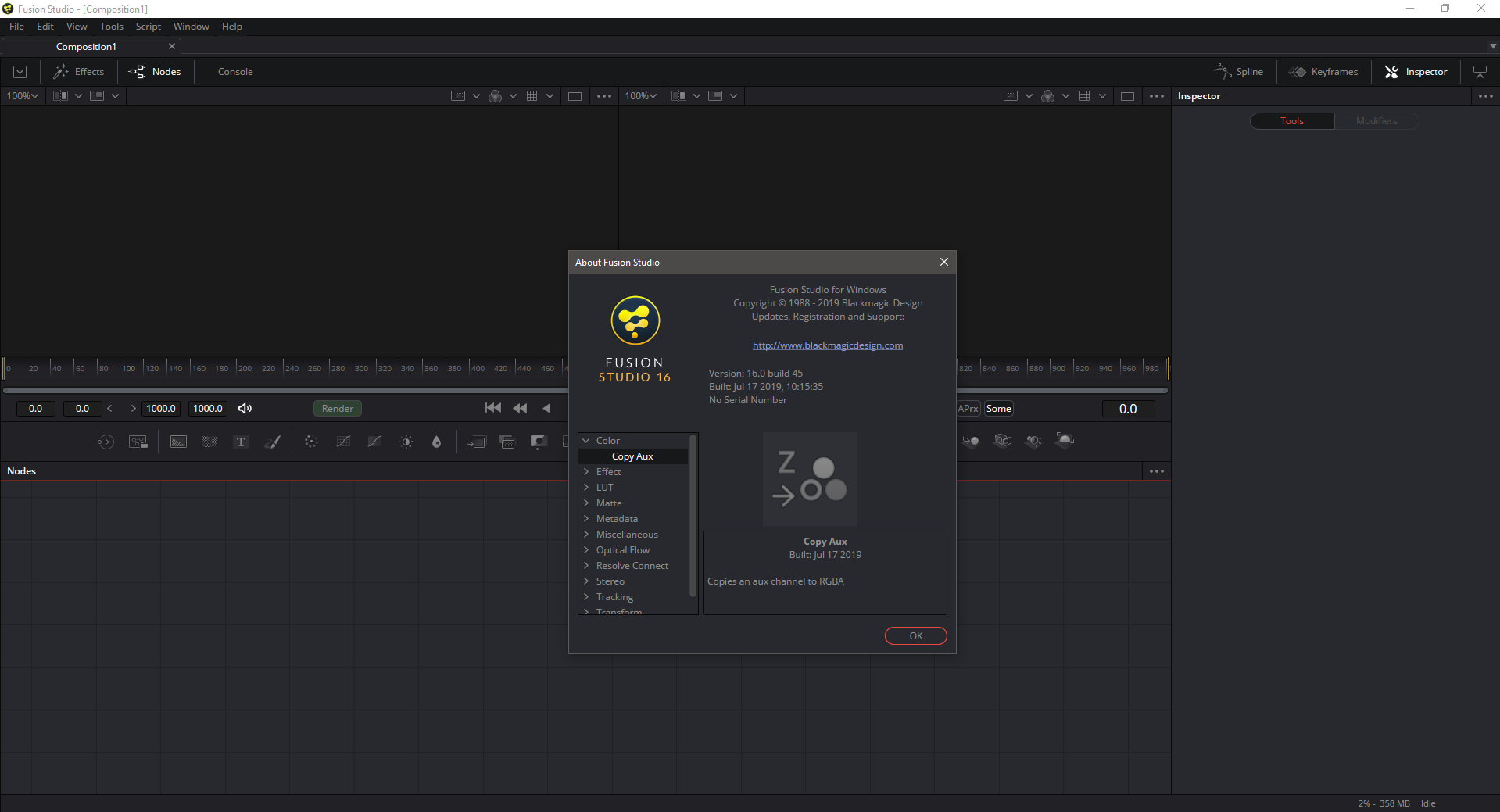
Task: Add a Color Corrector node icon
Action: click(311, 442)
